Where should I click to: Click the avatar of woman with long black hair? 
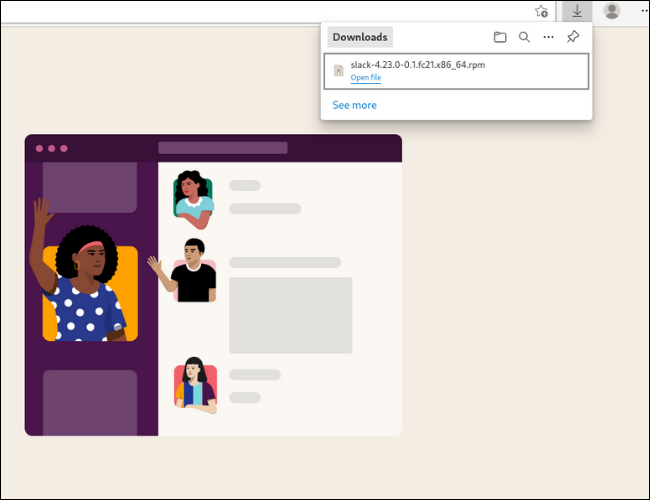[195, 383]
